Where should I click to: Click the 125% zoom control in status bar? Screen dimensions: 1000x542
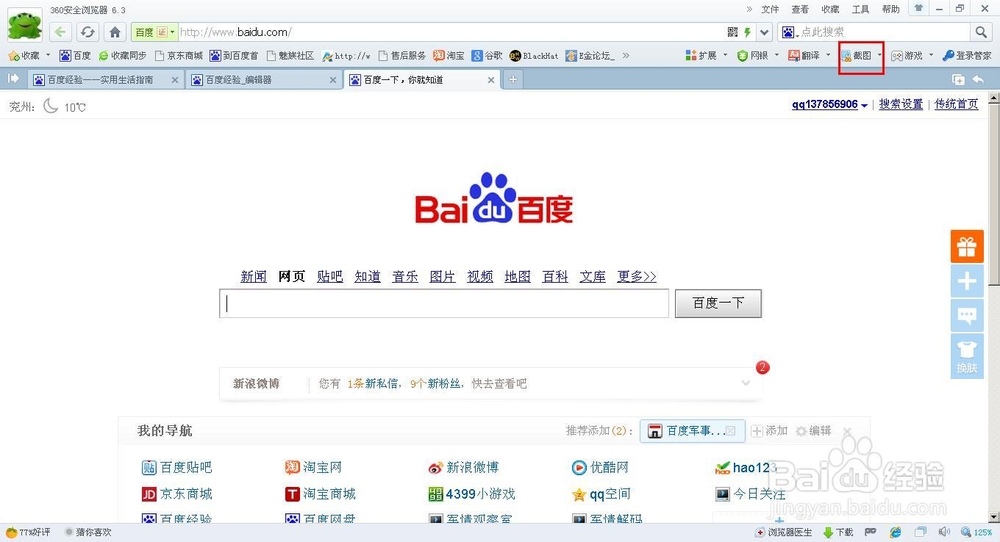pos(977,532)
